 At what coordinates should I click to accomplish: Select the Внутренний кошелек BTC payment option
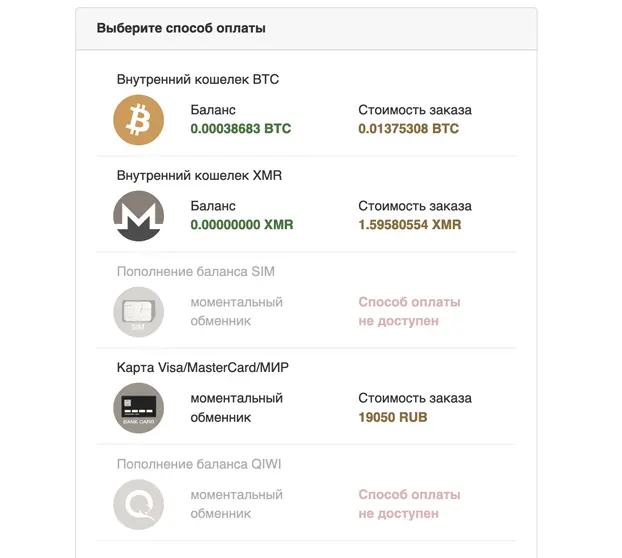pos(306,108)
